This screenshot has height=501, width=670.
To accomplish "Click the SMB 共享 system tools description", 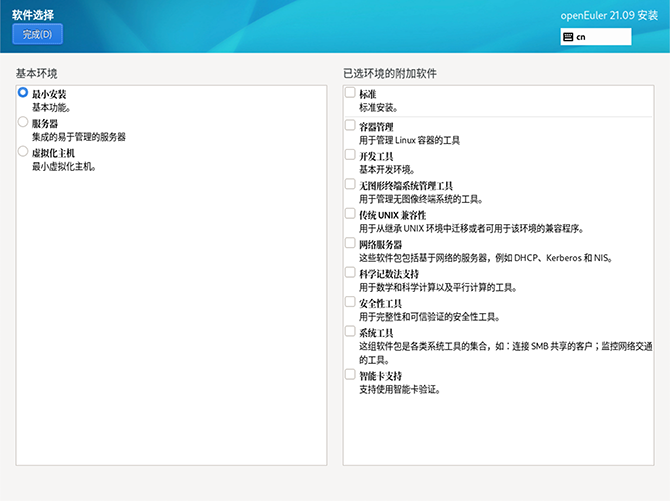I will click(x=505, y=353).
